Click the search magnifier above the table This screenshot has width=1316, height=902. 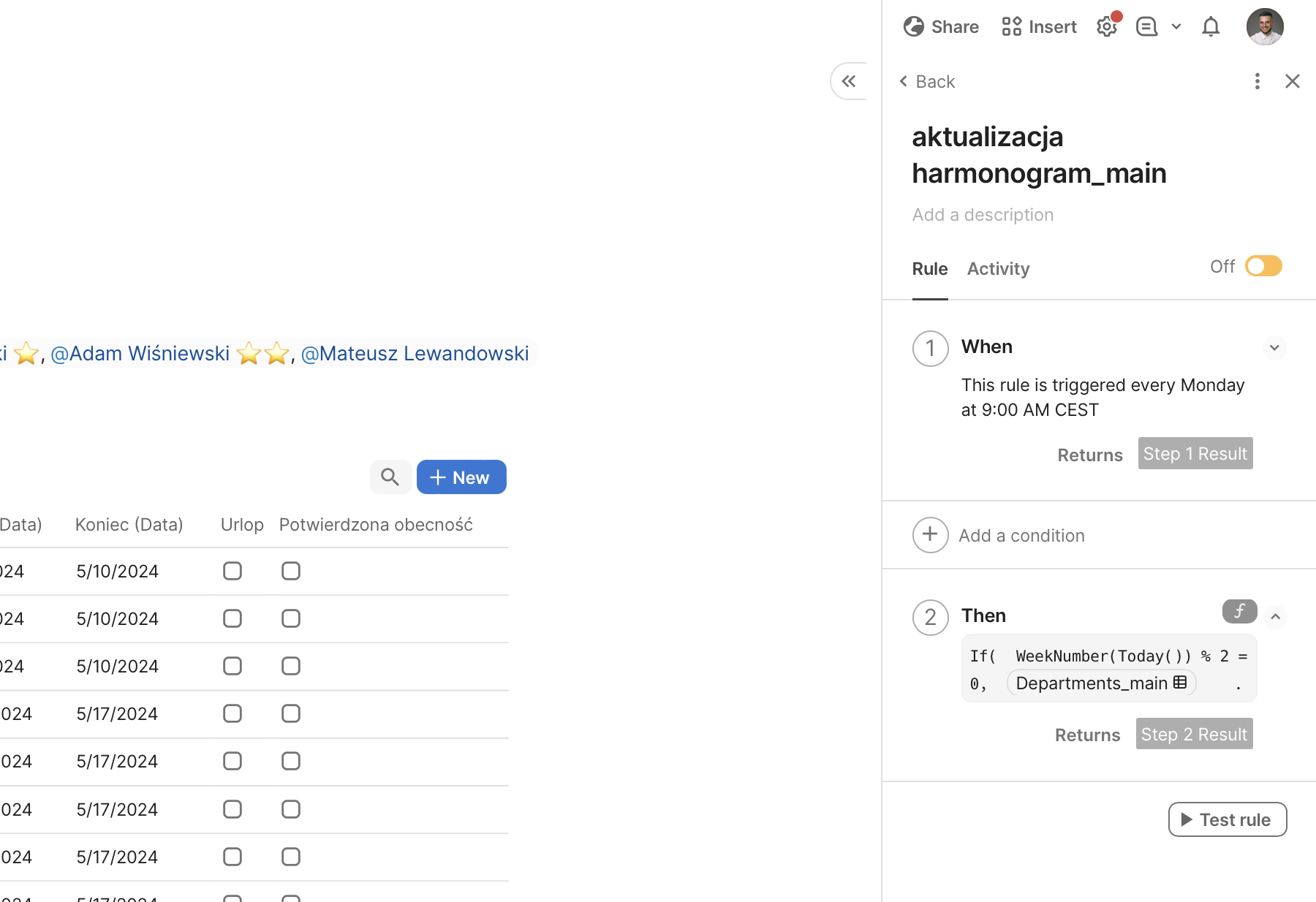coord(390,477)
